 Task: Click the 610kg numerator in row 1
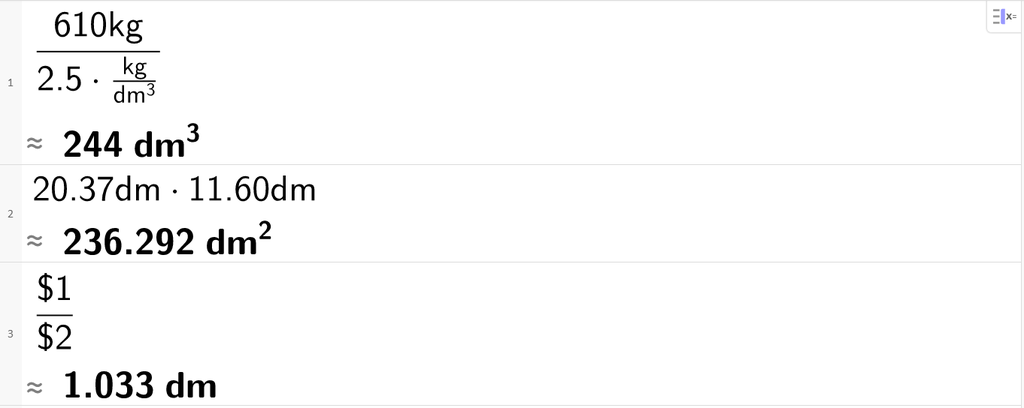tap(97, 26)
